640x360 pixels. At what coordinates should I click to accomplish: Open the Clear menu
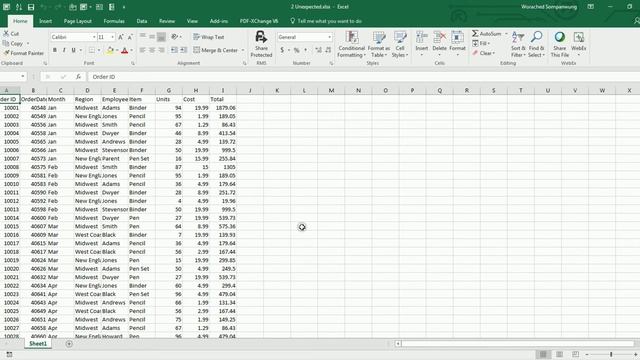pyautogui.click(x=483, y=53)
